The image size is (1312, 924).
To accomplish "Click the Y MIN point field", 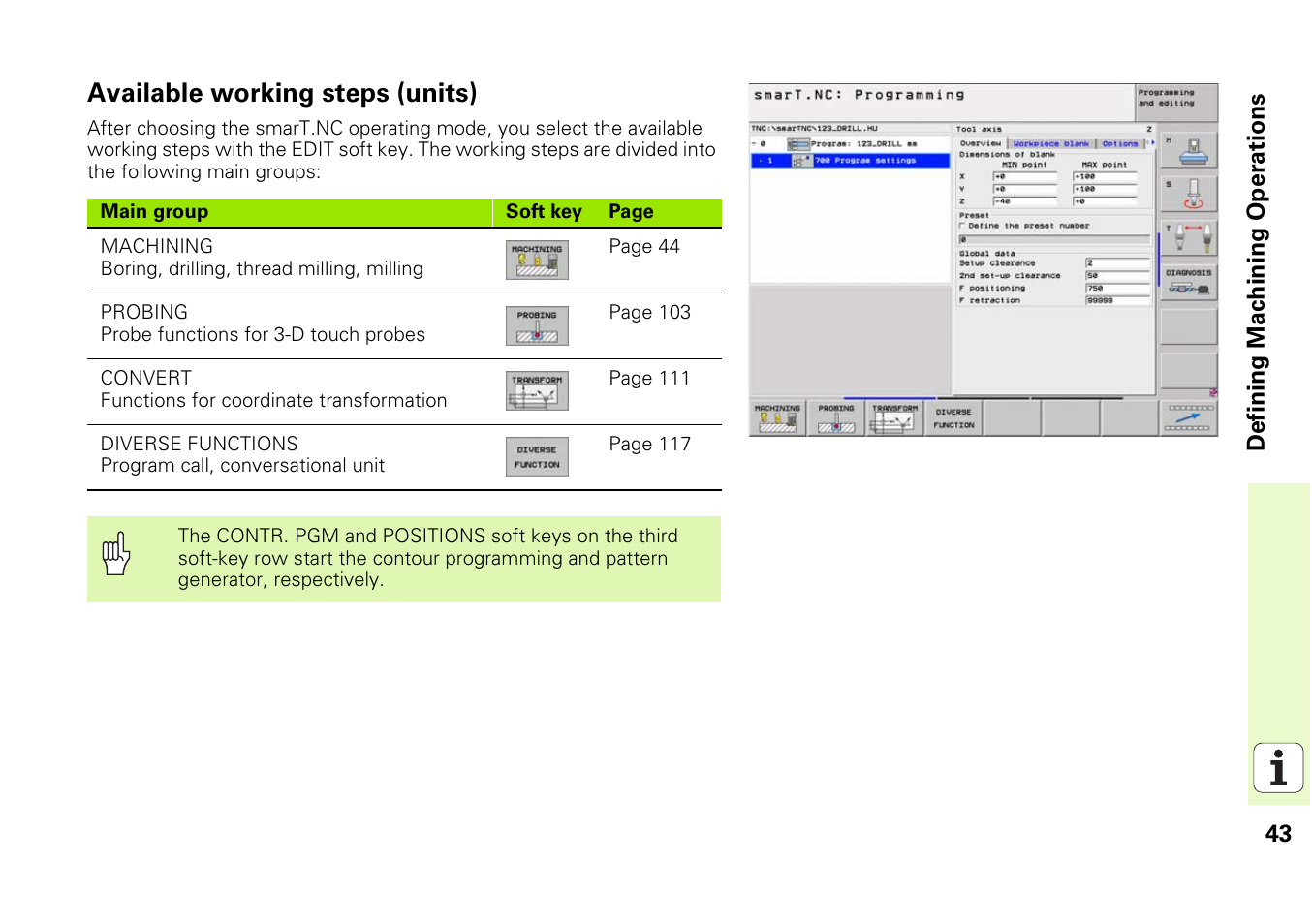I will pos(1025,190).
